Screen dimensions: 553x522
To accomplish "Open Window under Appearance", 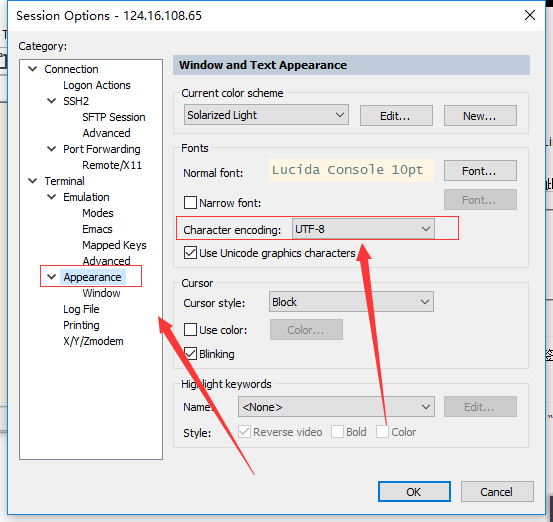I will pyautogui.click(x=101, y=293).
